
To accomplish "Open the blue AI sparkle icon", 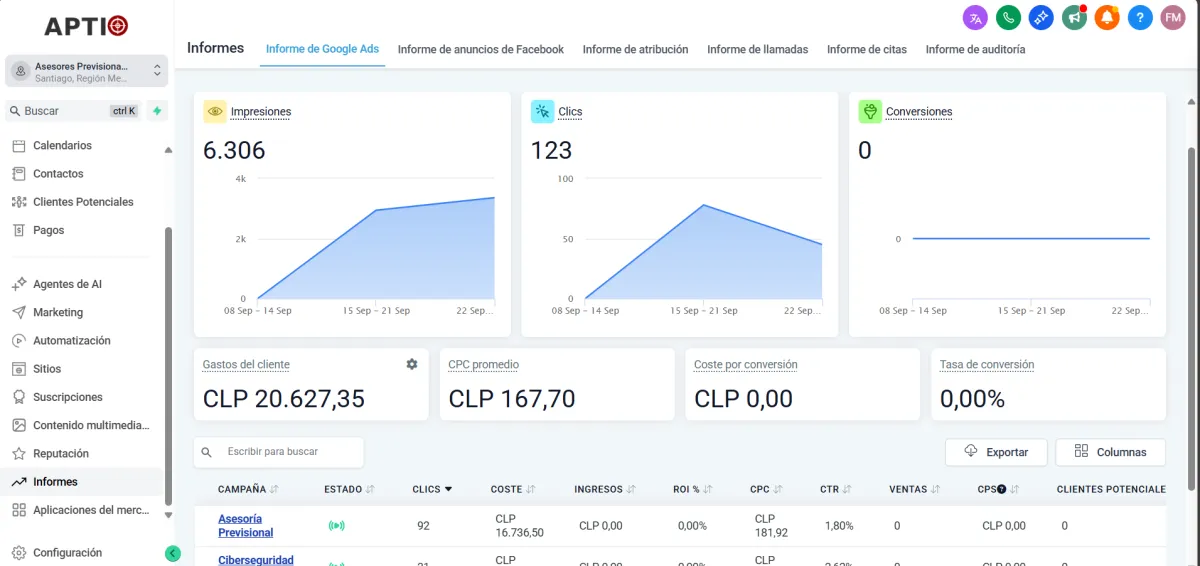I will click(1041, 17).
